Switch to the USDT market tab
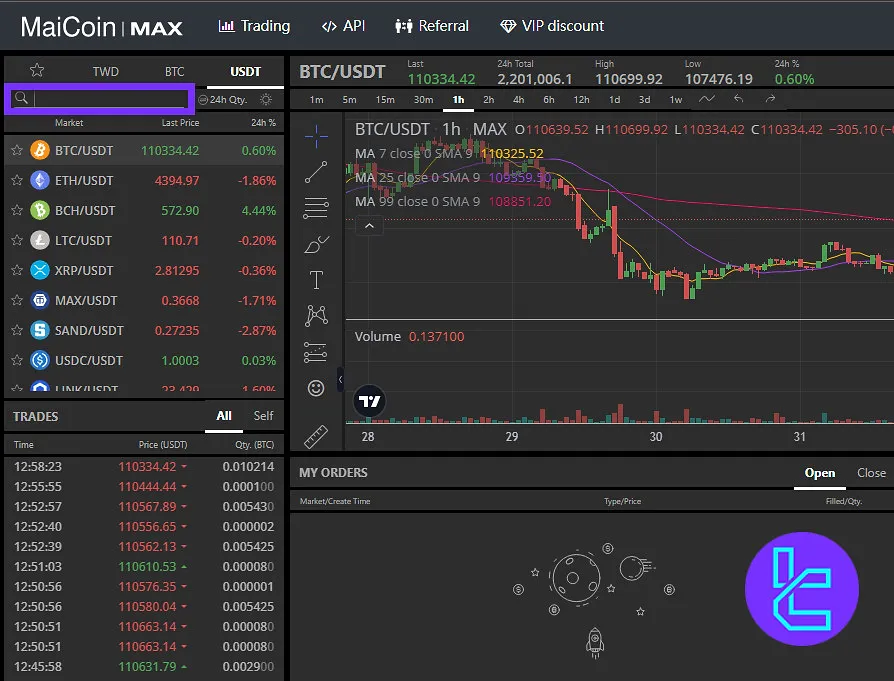This screenshot has width=894, height=681. tap(245, 71)
